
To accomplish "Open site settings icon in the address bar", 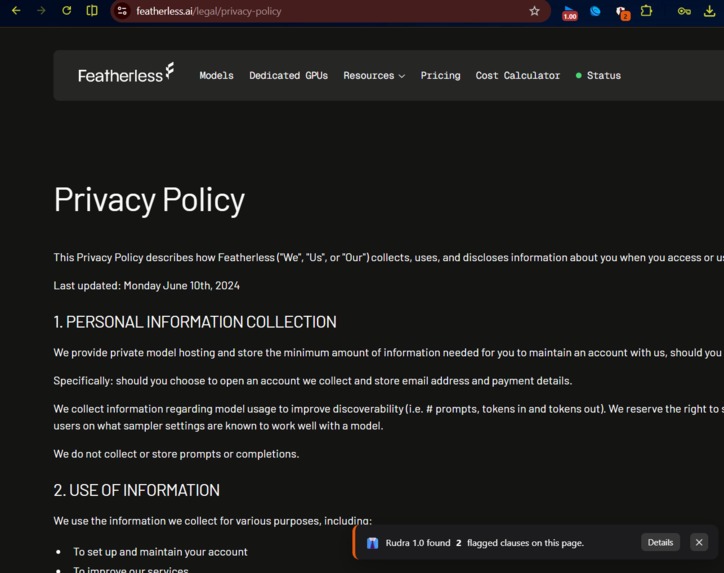I will tap(122, 11).
